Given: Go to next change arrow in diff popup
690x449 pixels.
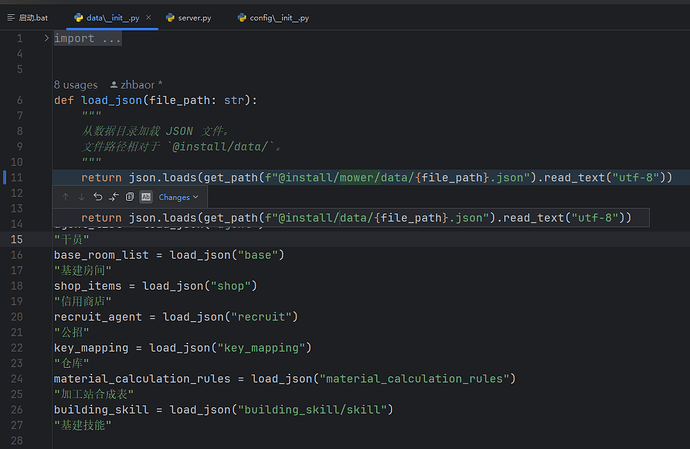Looking at the screenshot, I should coord(81,197).
